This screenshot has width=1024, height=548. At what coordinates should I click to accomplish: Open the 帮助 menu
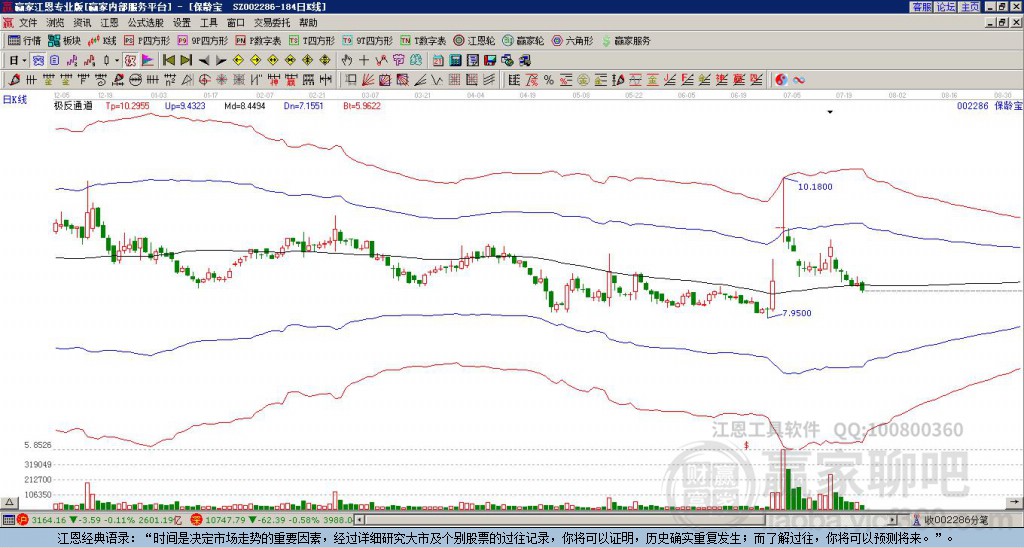308,23
